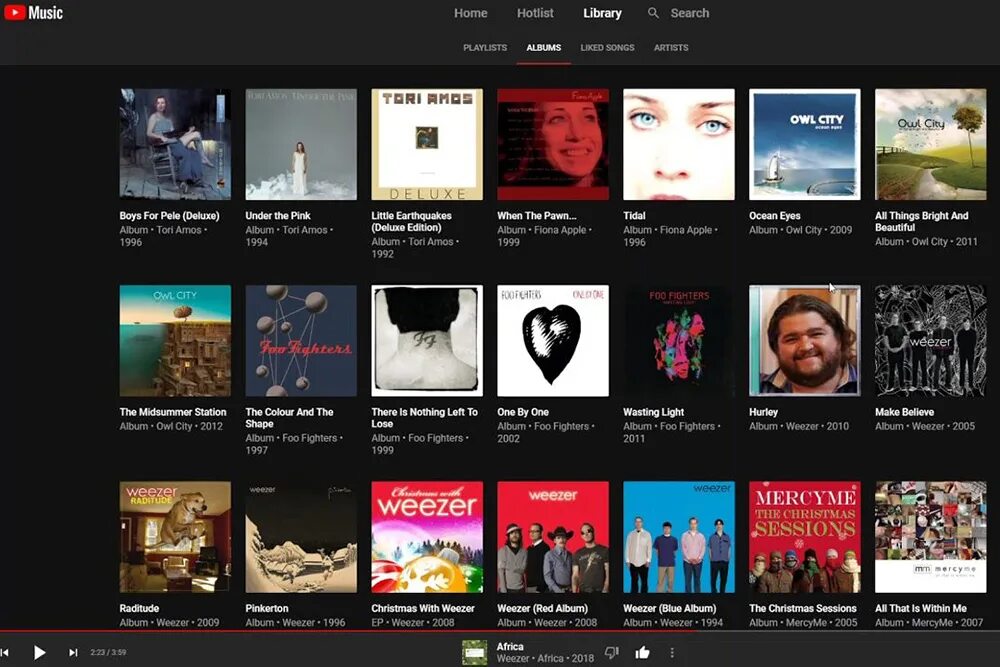
Task: Open the Hurley album cover
Action: [x=805, y=341]
